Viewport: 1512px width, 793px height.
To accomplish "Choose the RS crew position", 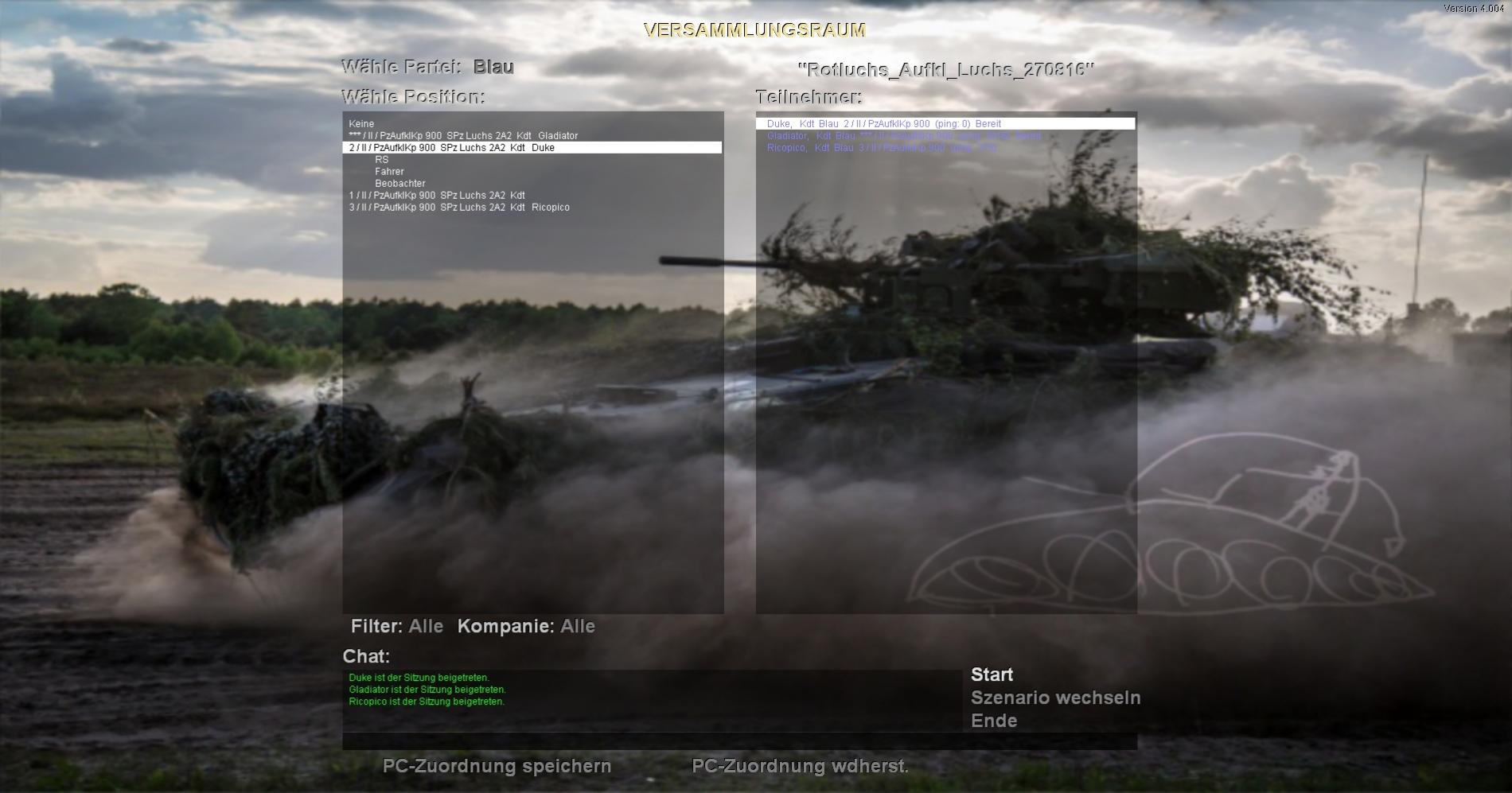I will (382, 160).
